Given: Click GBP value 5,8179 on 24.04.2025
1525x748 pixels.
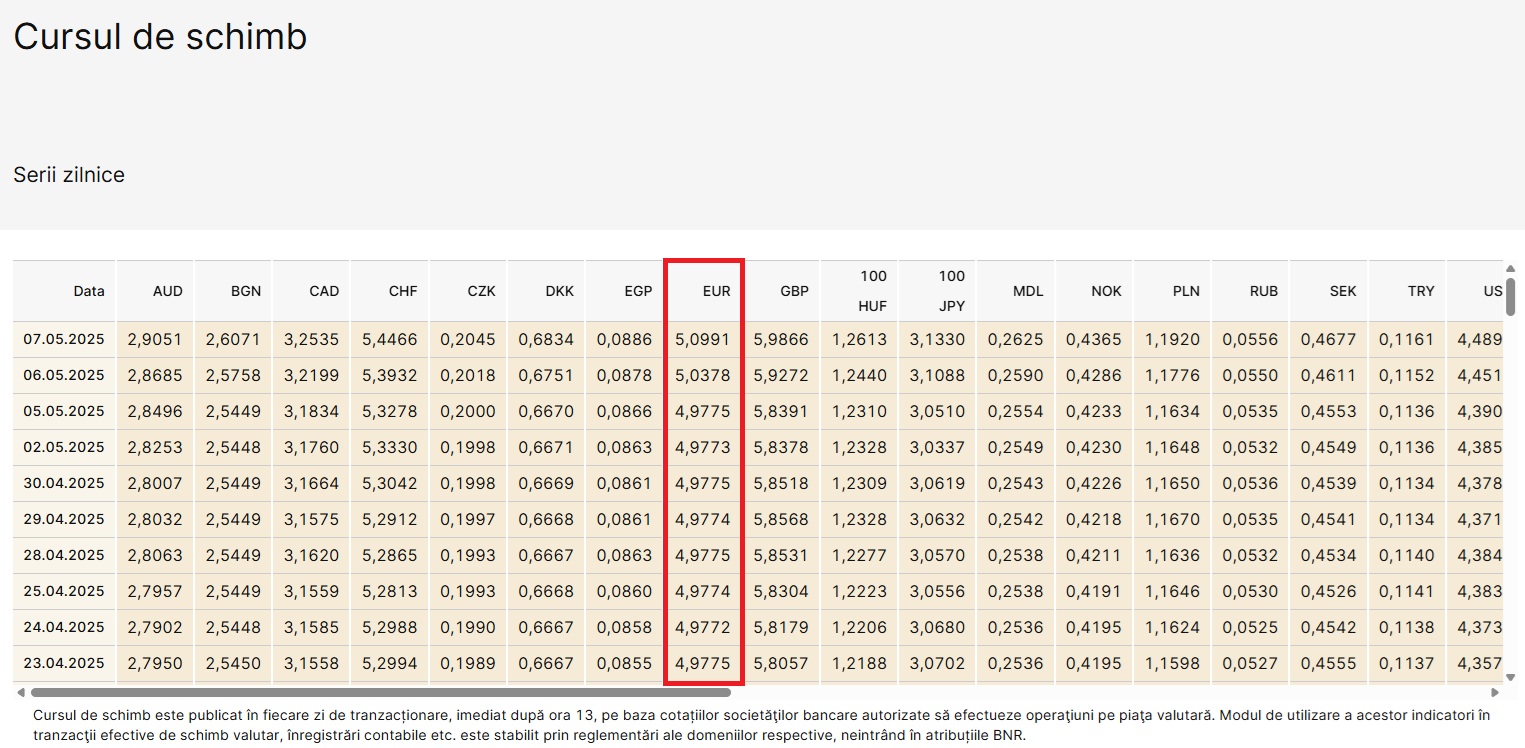Looking at the screenshot, I should coord(781,628).
